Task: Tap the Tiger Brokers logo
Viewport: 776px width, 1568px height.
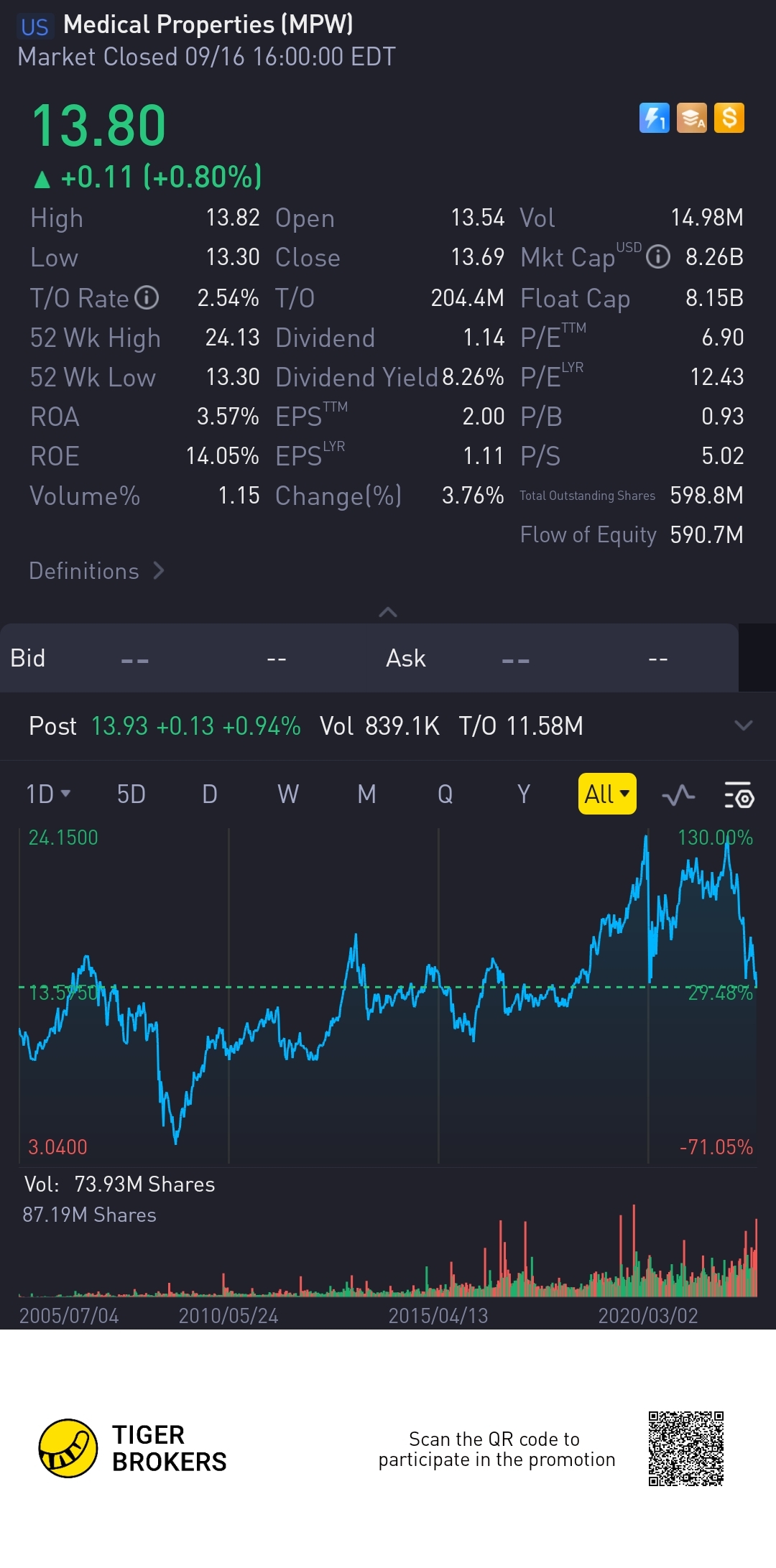Action: point(68,1448)
